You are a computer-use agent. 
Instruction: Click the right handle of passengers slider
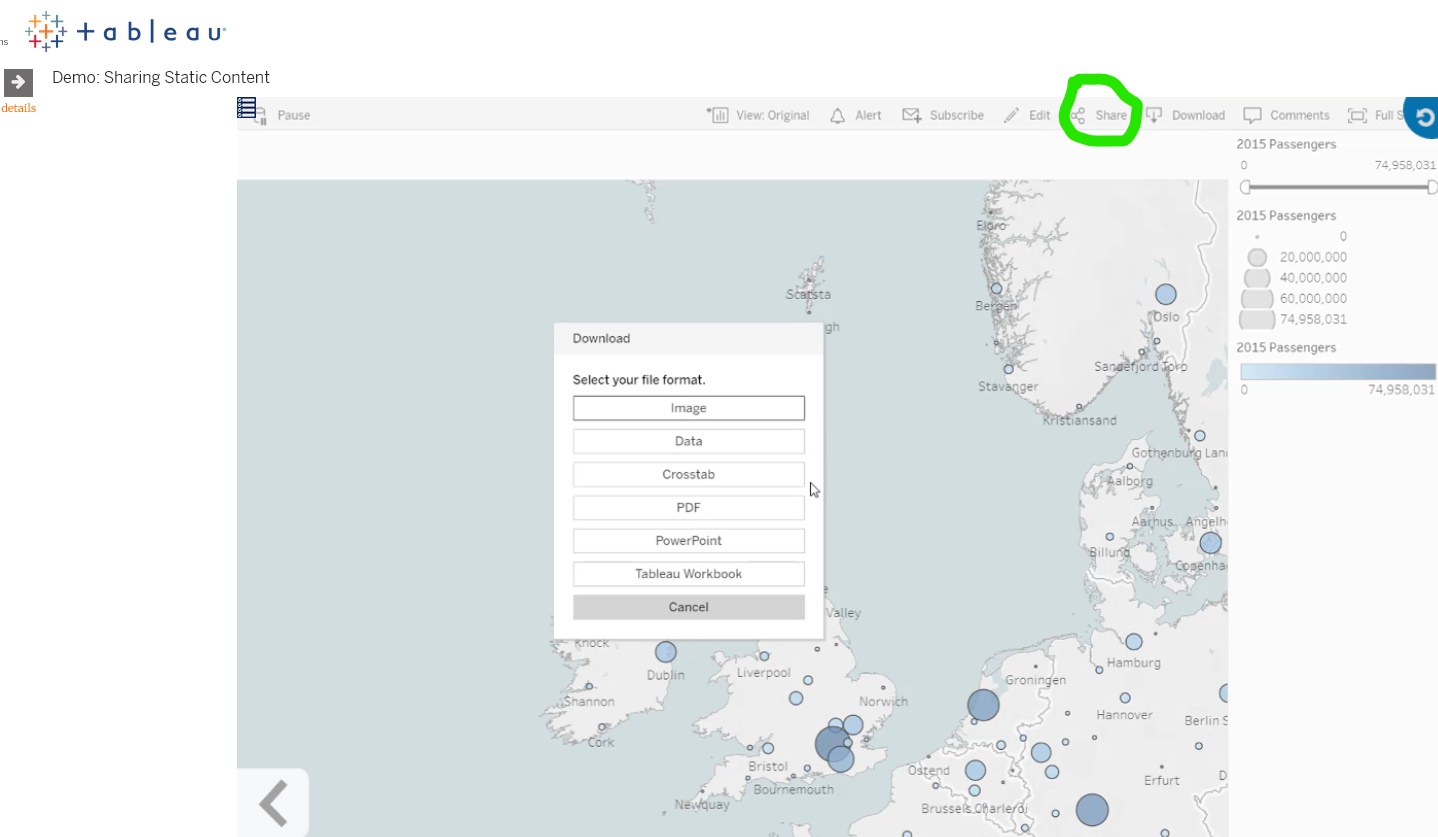pos(1432,187)
